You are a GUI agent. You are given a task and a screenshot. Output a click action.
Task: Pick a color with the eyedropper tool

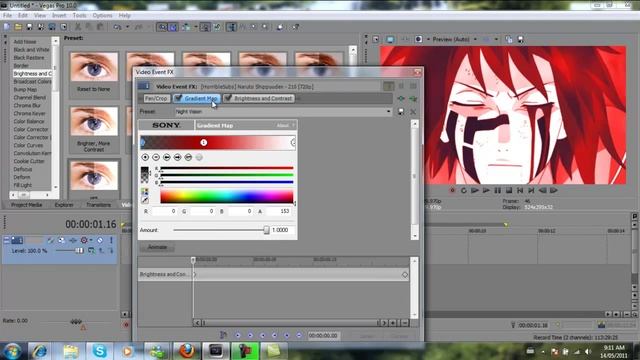pos(145,200)
